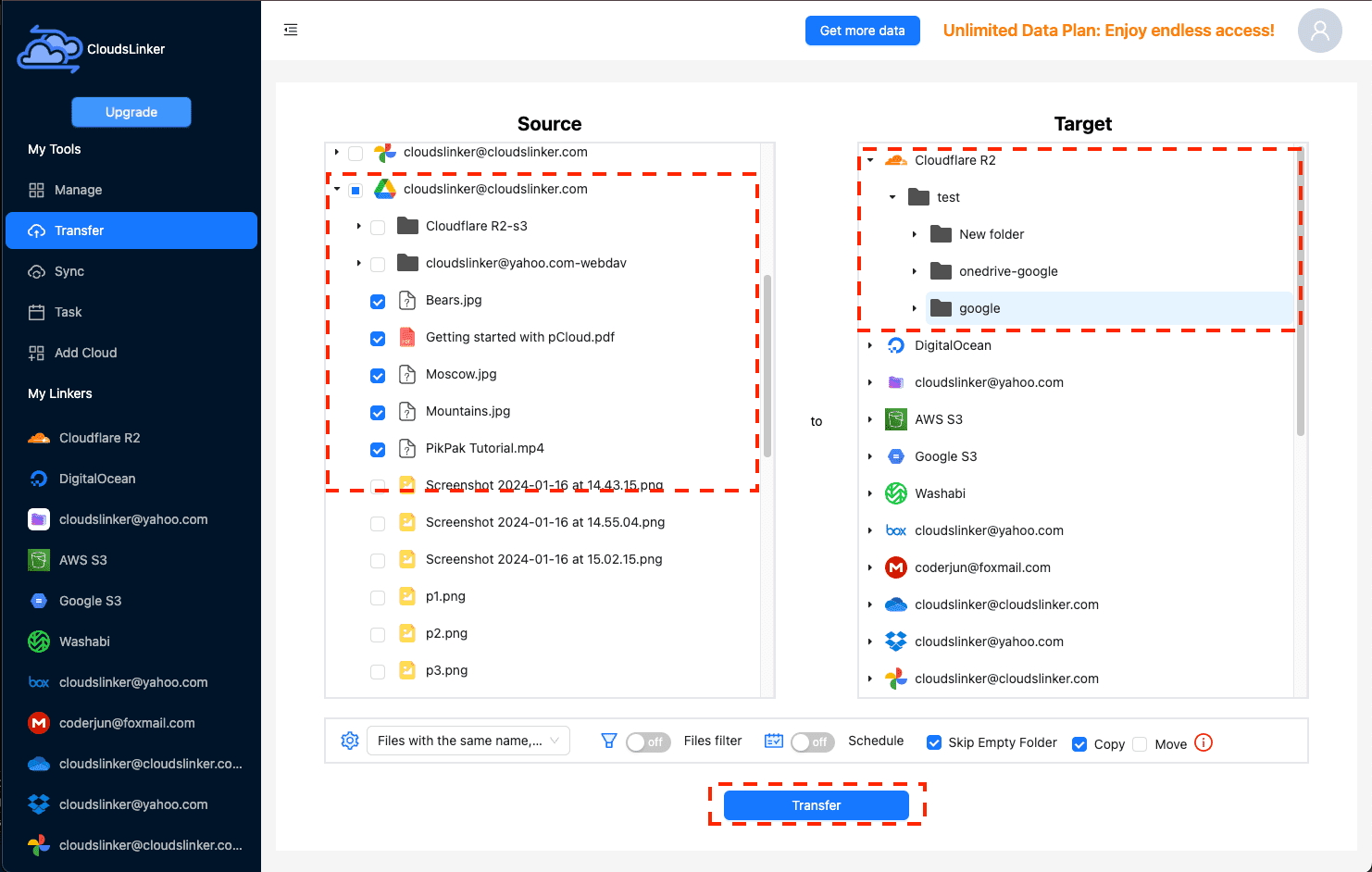Click the Unlimited Data Plan link
This screenshot has height=872, width=1372.
[x=1108, y=31]
